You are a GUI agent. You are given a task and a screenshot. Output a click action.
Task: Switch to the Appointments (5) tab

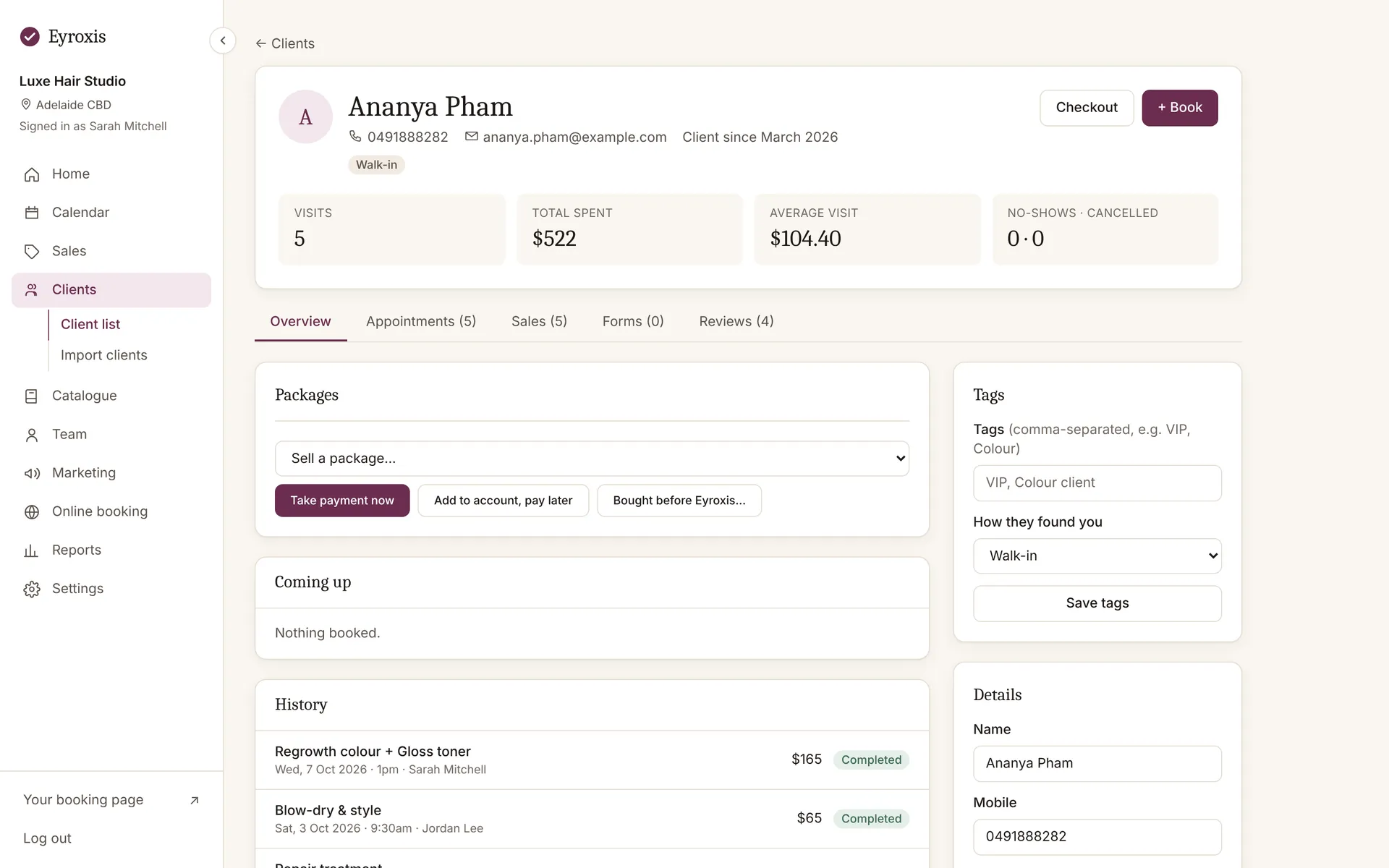point(421,321)
